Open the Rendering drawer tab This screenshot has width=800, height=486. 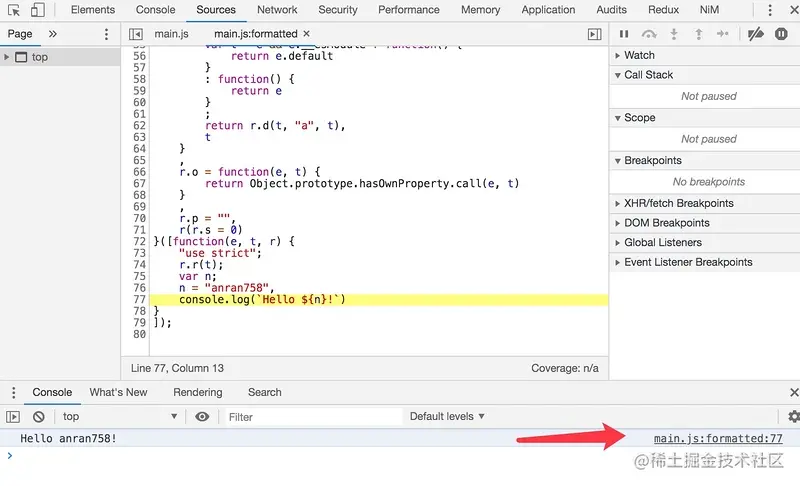(197, 392)
